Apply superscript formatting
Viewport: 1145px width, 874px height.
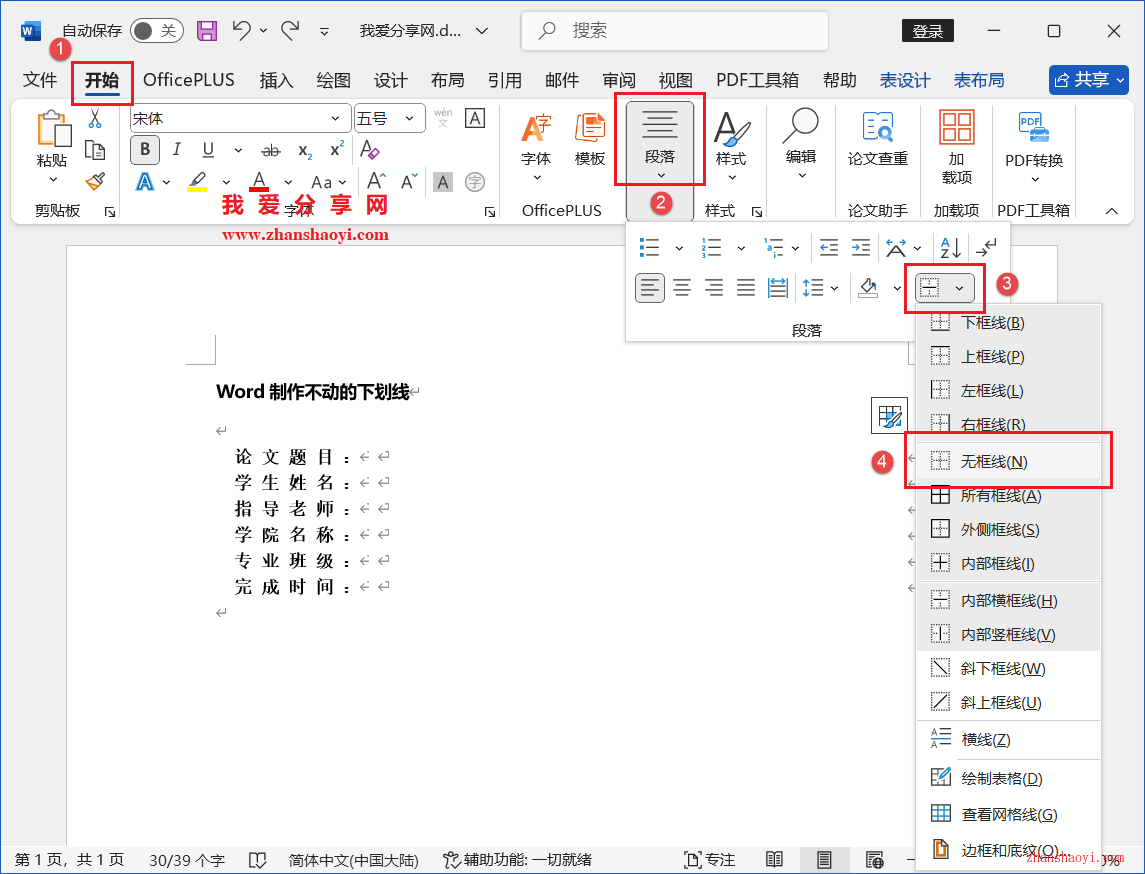337,149
